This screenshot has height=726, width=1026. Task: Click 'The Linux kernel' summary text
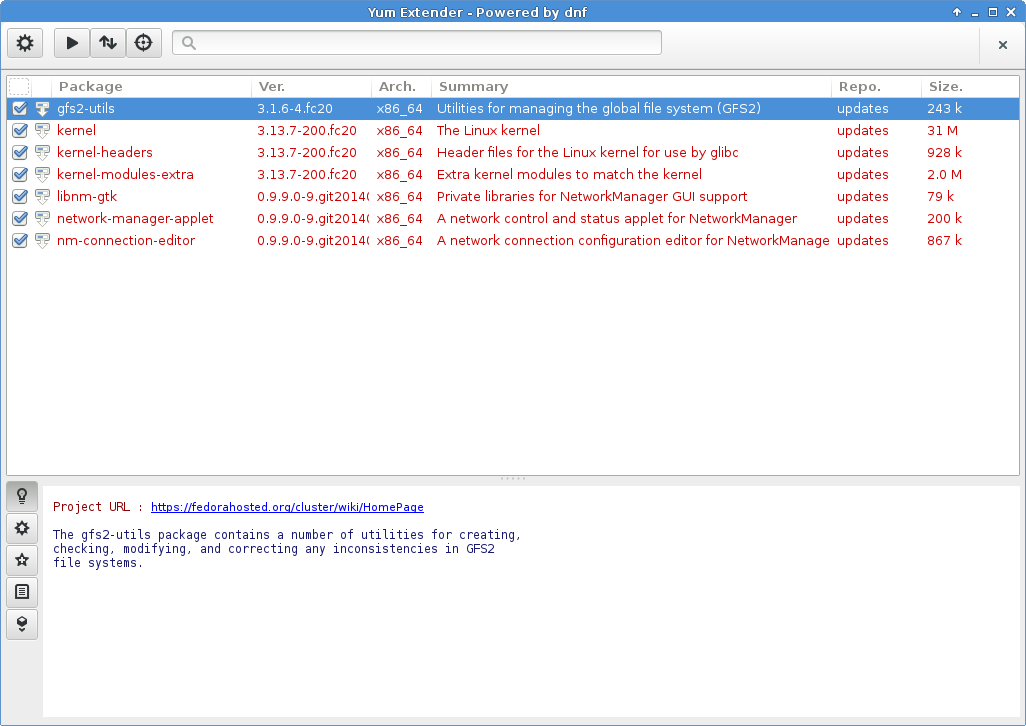(x=488, y=131)
